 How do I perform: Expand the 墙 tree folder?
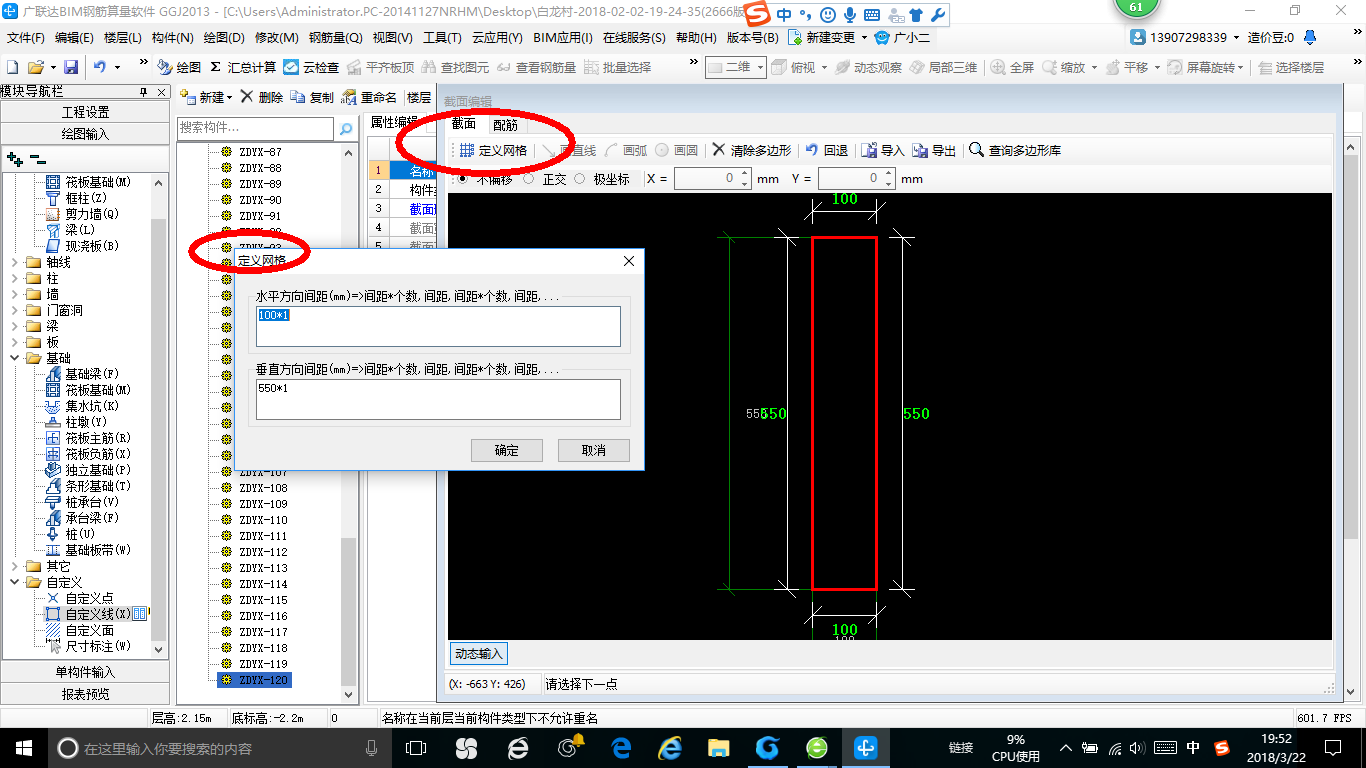point(14,294)
